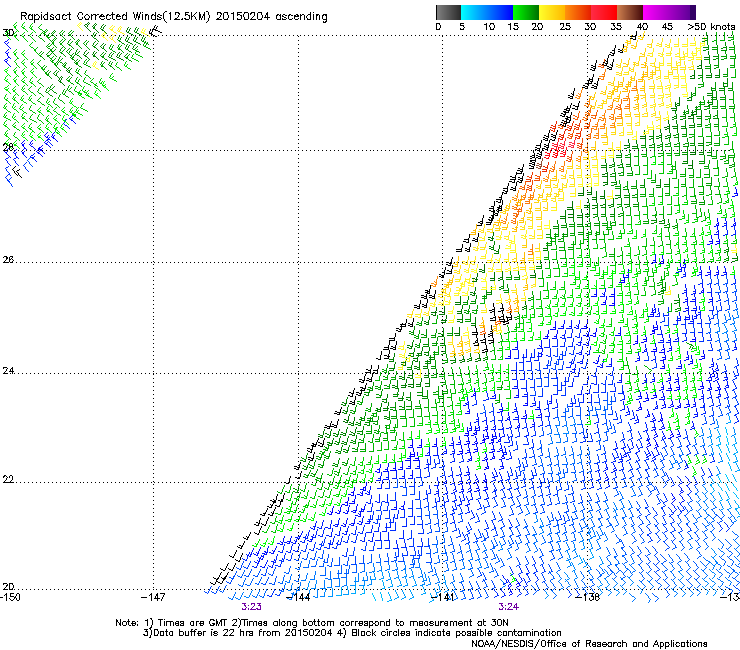740x650 pixels.
Task: Click the magenta-purple 40-50 knots legend band
Action: tap(669, 12)
